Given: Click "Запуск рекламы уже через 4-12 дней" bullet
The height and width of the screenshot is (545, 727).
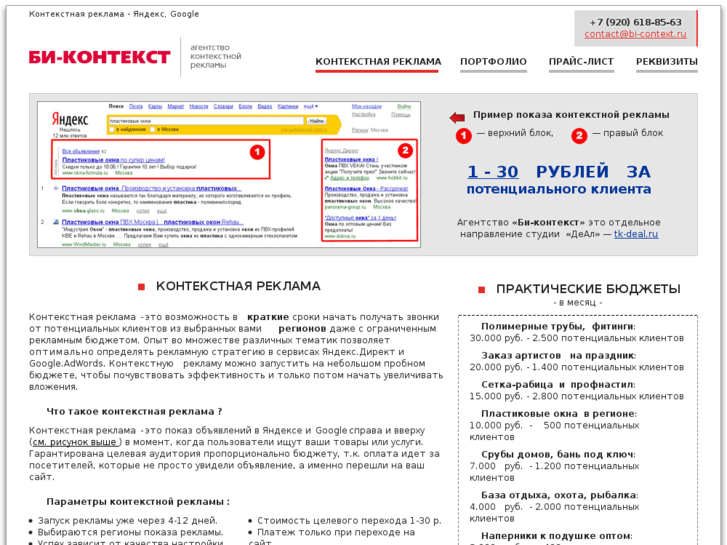Looking at the screenshot, I should coord(127,520).
